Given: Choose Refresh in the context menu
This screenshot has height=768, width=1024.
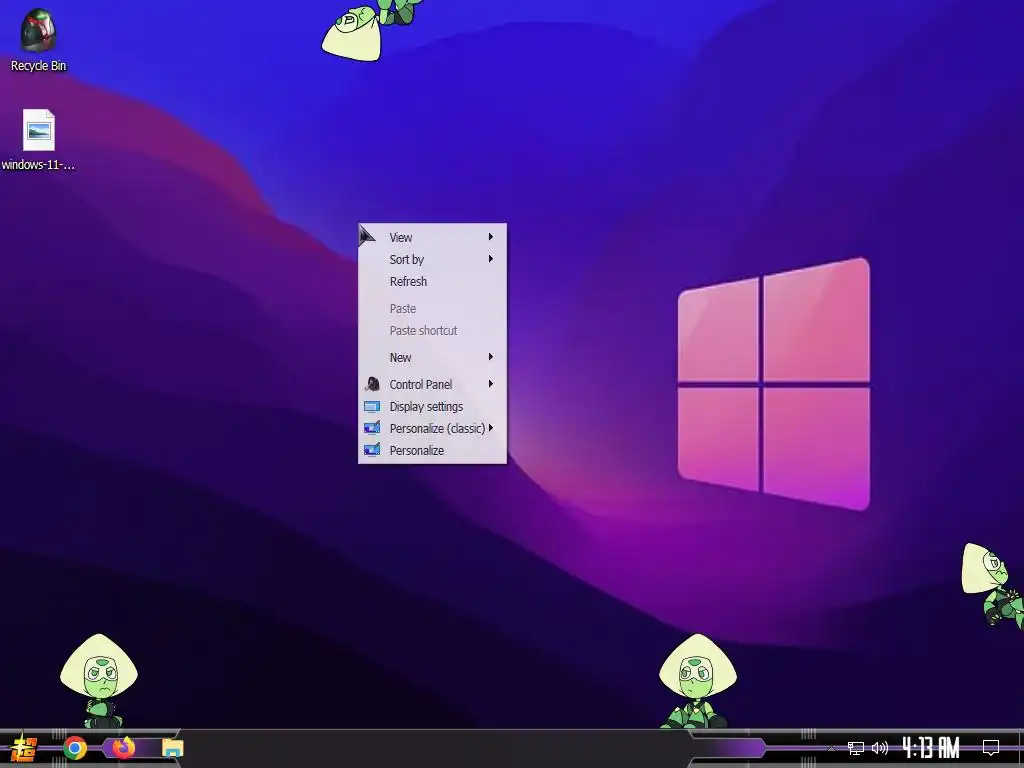Looking at the screenshot, I should (432, 281).
